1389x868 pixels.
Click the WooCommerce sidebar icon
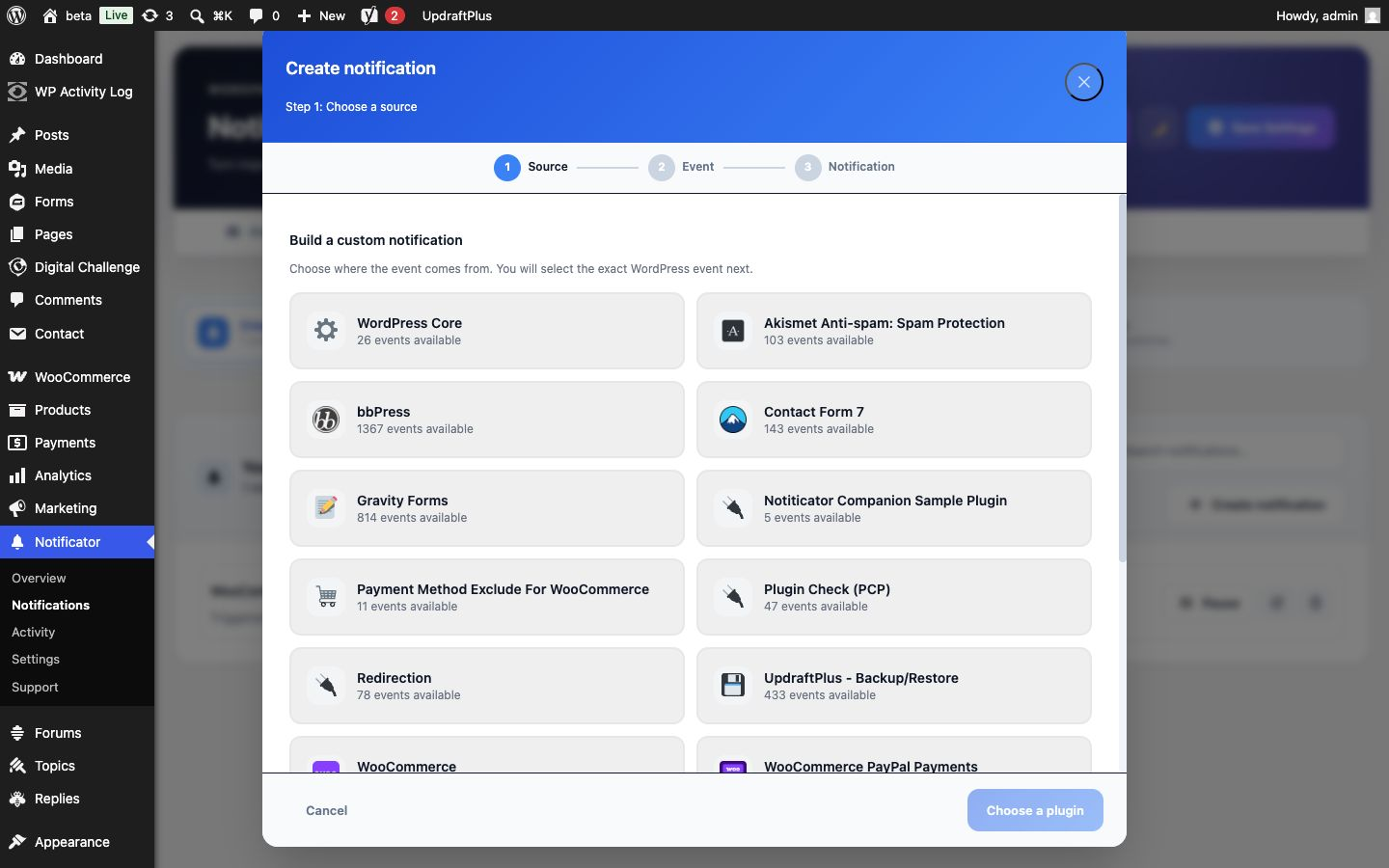tap(17, 377)
